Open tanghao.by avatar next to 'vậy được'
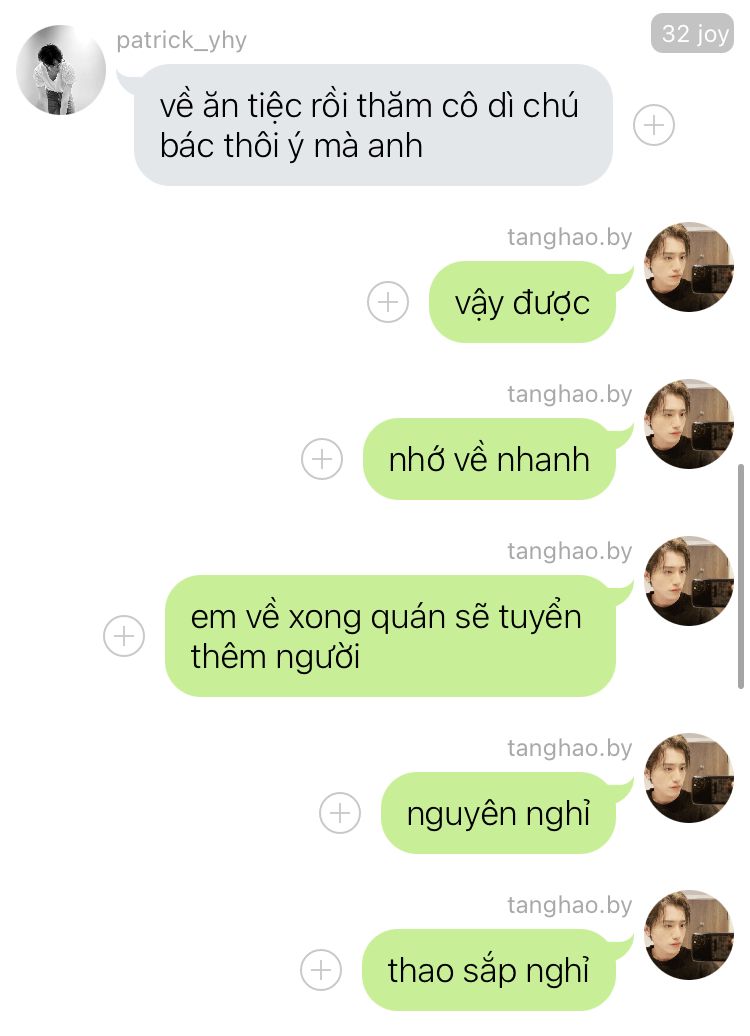 (x=689, y=267)
